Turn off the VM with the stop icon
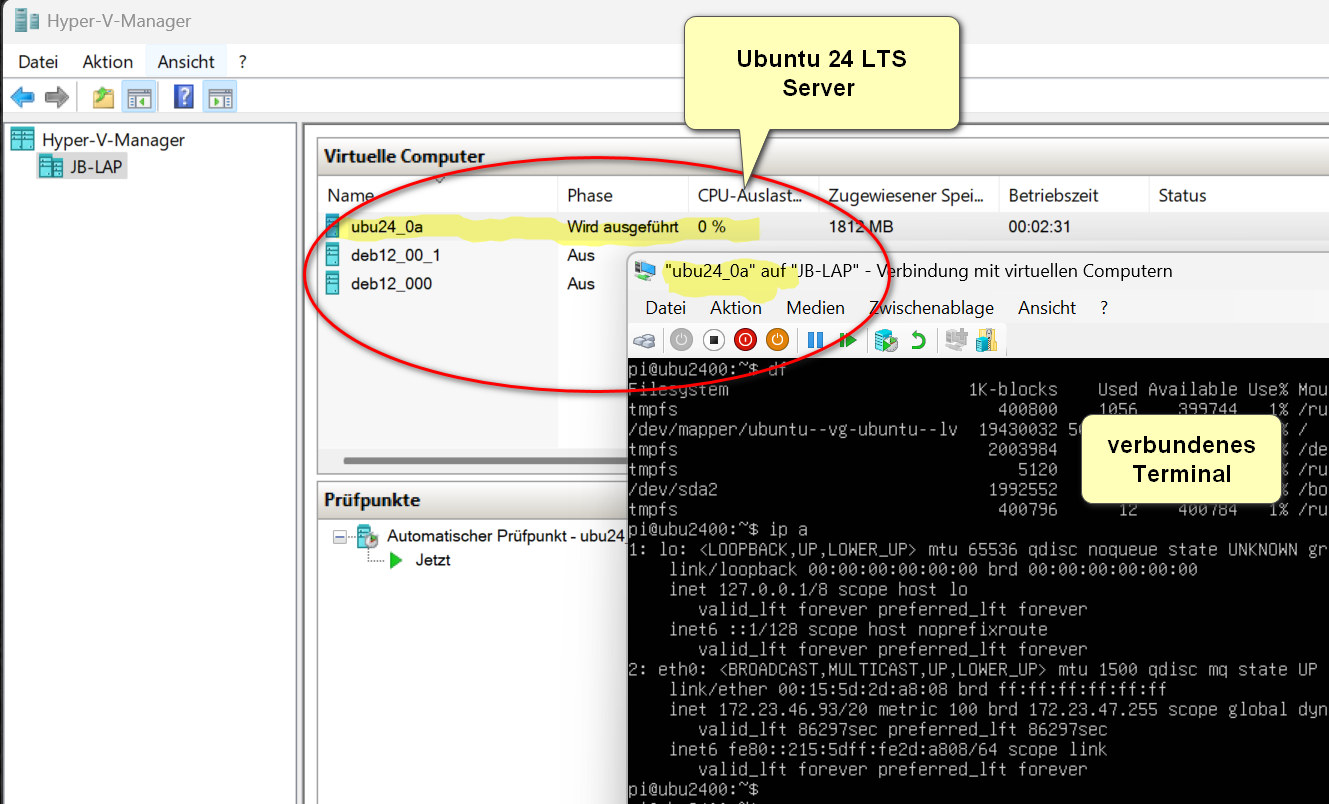 pyautogui.click(x=713, y=340)
